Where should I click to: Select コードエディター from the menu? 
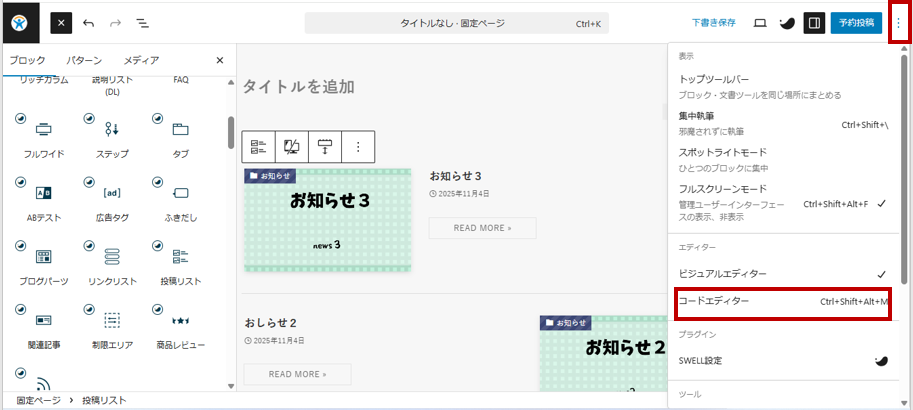coord(714,301)
